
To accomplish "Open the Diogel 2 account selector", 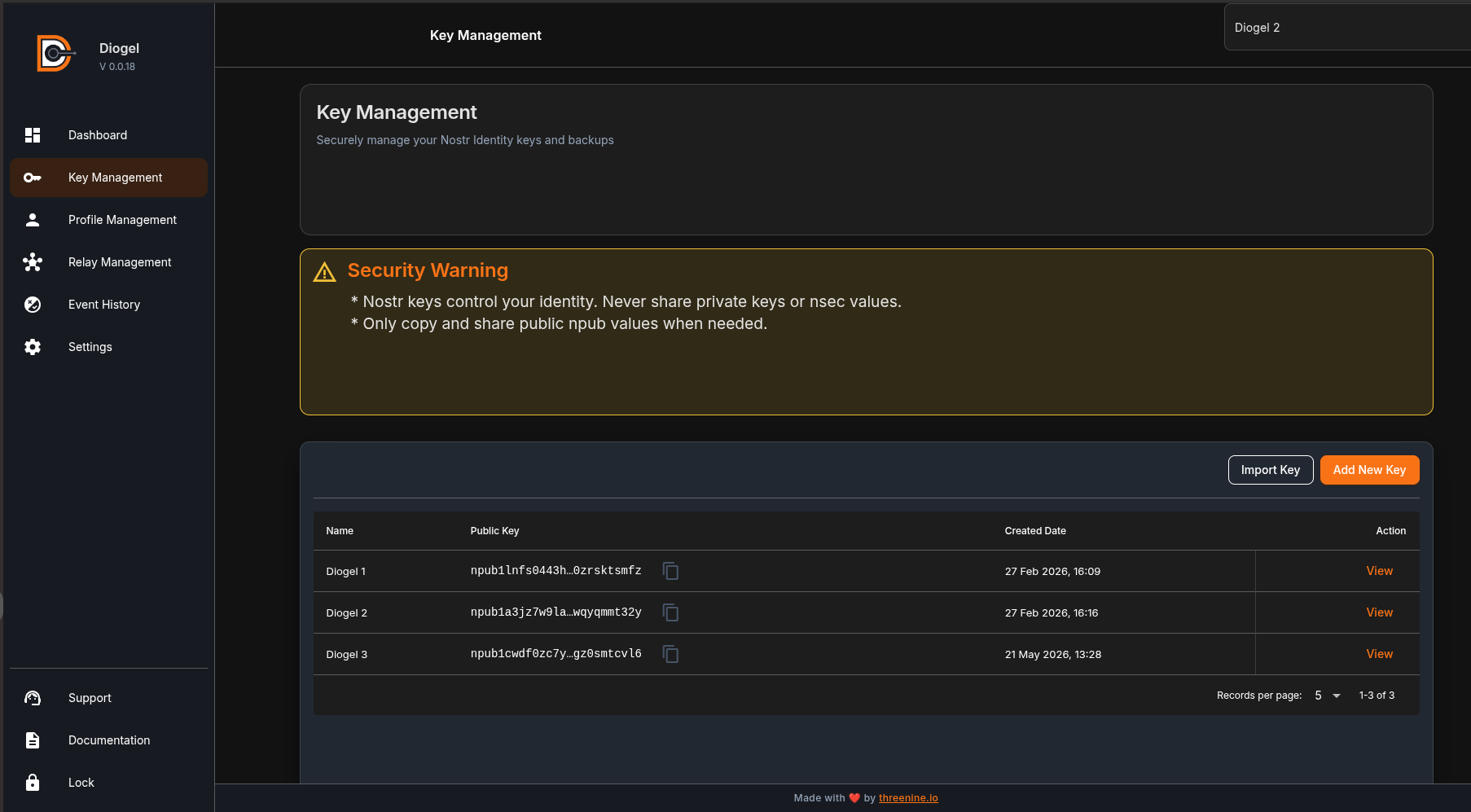I will click(x=1347, y=28).
